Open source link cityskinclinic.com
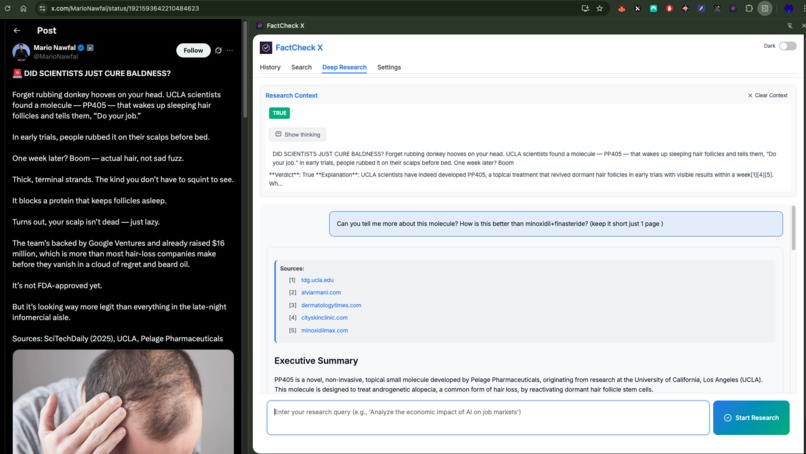 pos(324,318)
